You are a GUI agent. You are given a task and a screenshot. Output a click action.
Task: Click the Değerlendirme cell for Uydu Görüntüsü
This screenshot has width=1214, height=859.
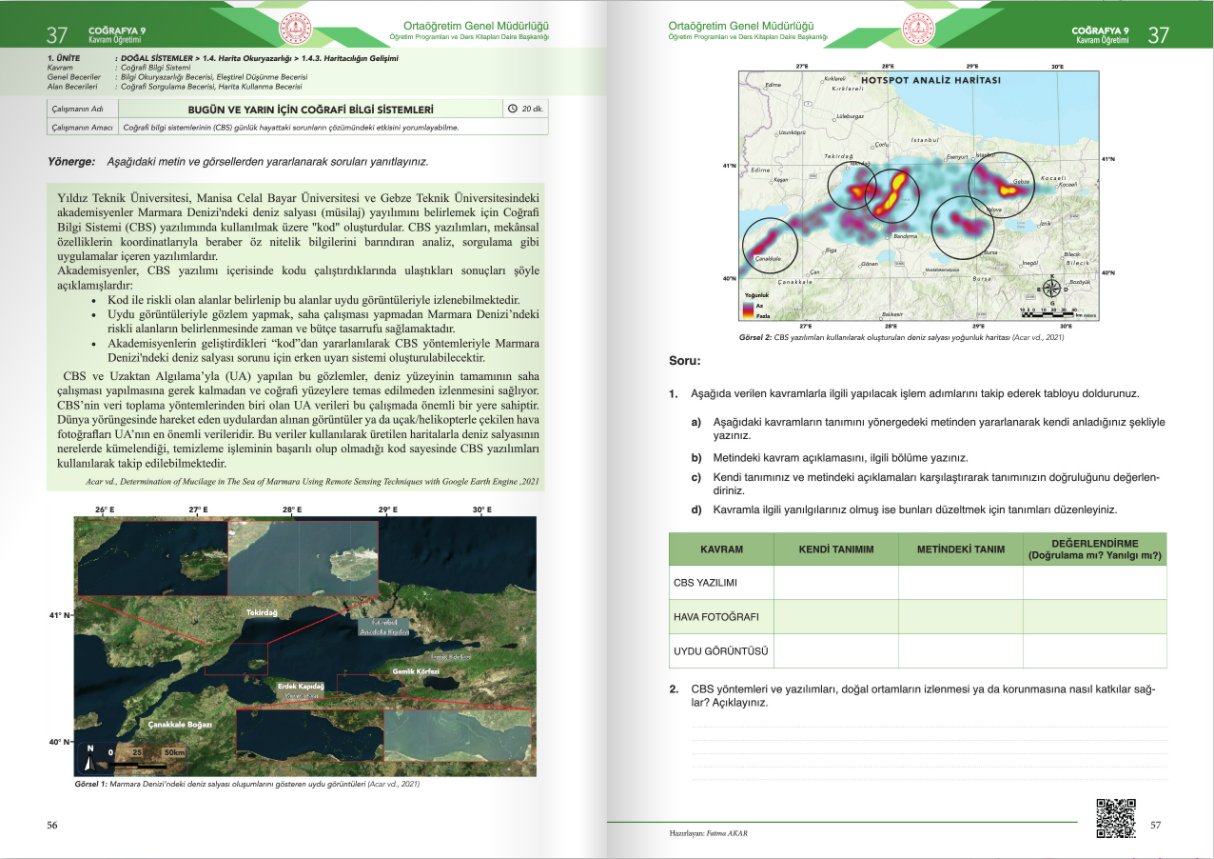(1094, 651)
